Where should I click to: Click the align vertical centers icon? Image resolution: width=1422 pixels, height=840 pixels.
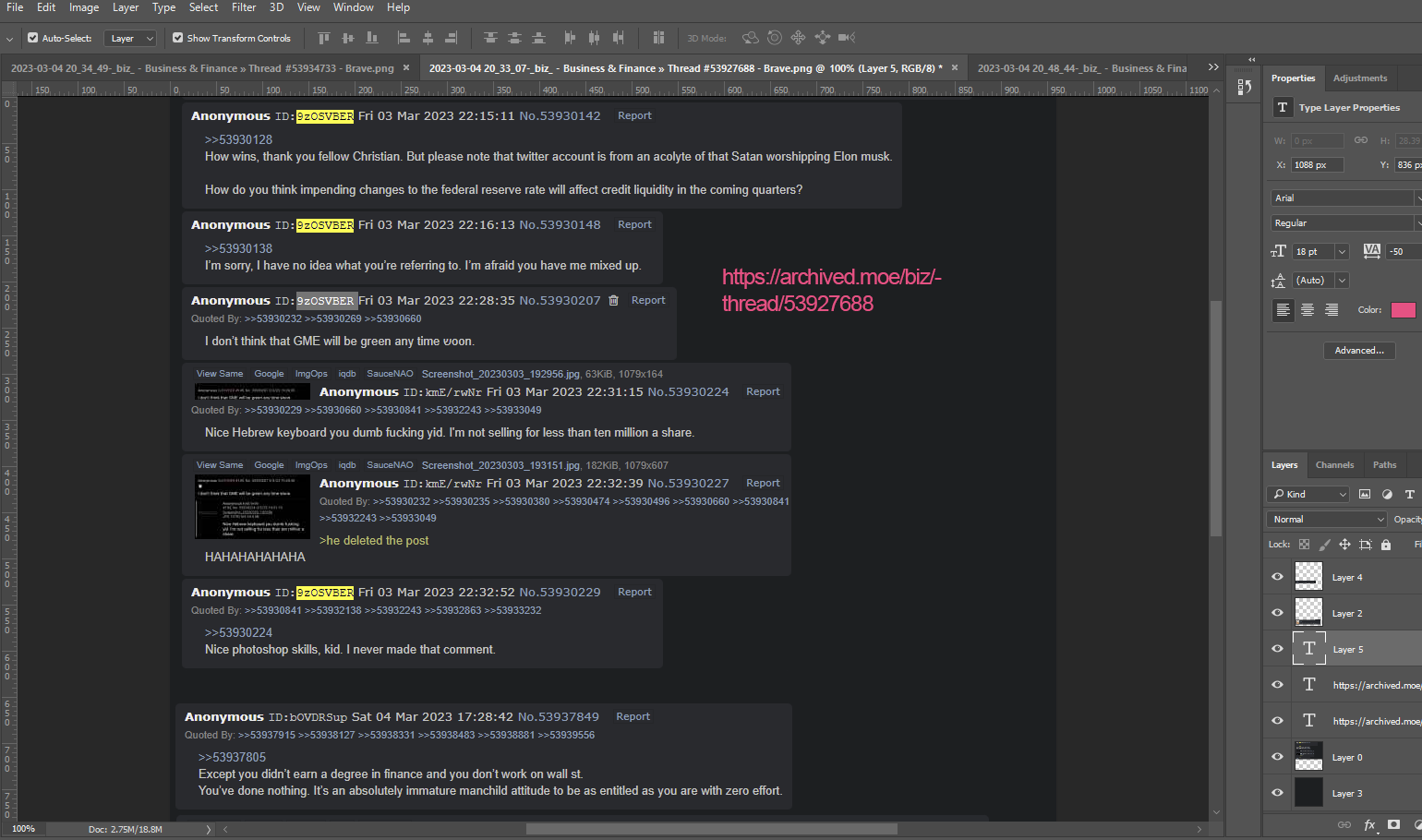pos(347,38)
